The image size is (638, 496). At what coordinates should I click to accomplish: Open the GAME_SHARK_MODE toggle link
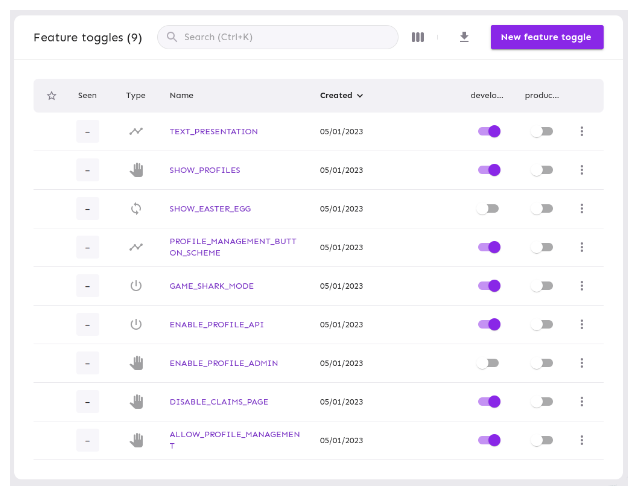(212, 286)
